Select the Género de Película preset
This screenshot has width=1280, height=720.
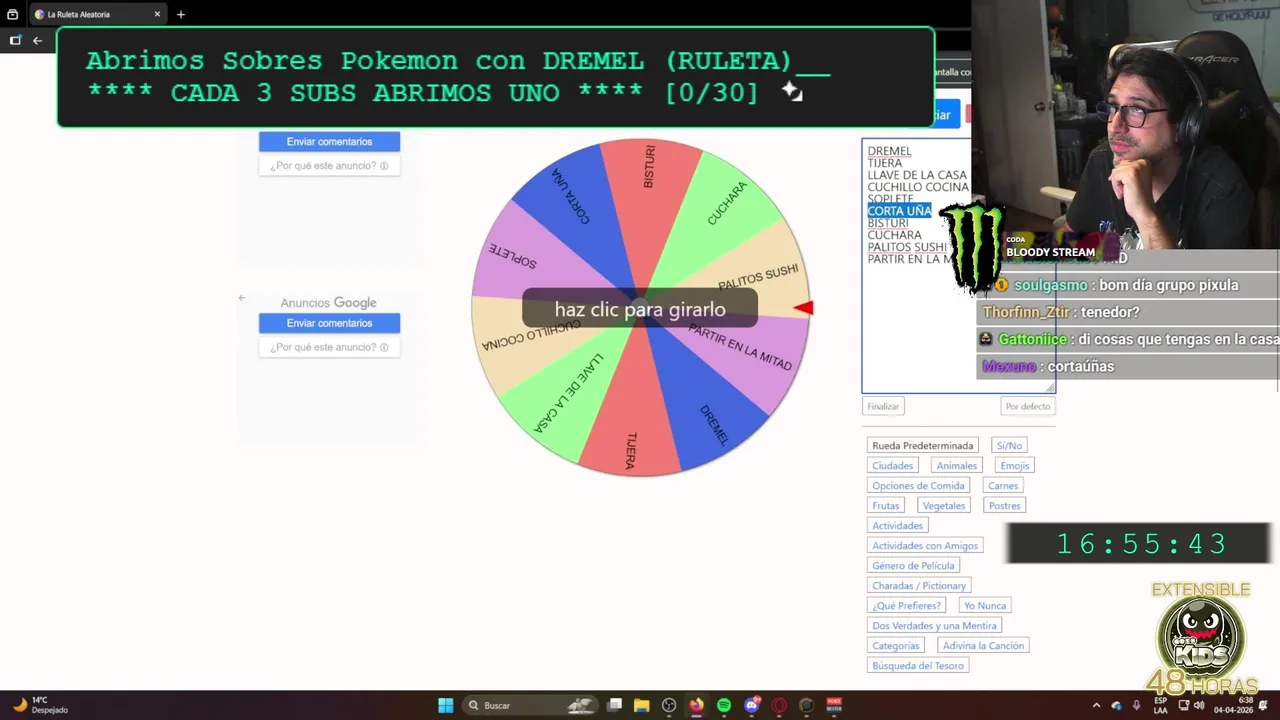coord(913,566)
